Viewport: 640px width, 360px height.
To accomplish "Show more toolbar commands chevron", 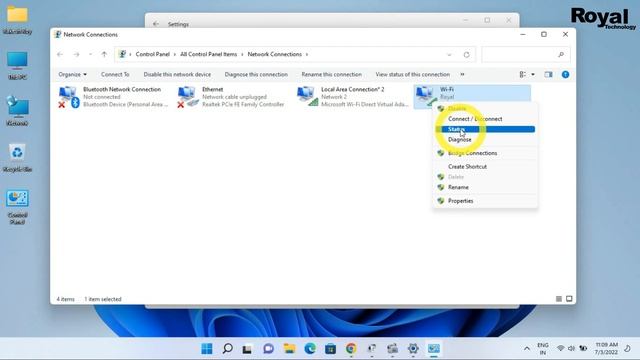I will pos(462,74).
